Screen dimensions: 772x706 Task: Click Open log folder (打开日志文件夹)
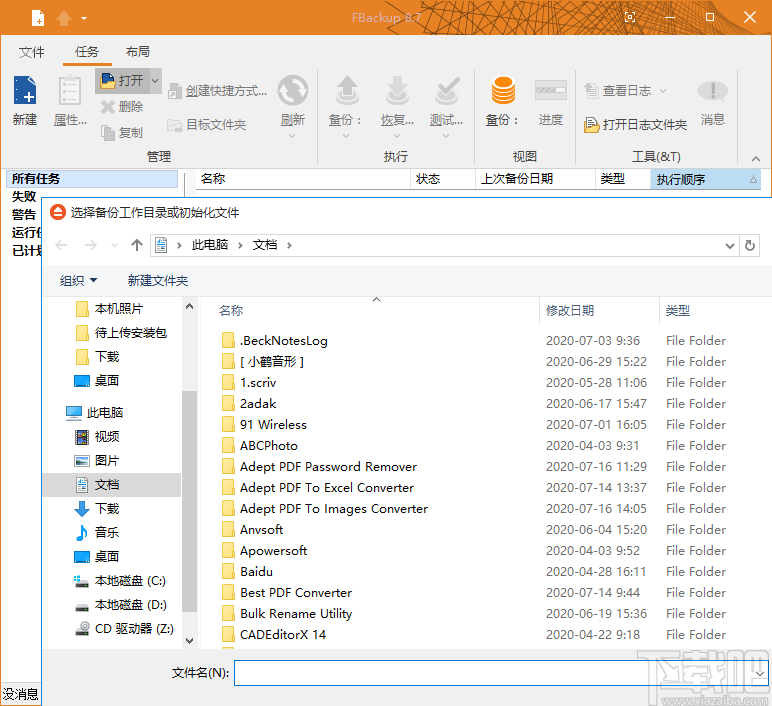tap(635, 125)
